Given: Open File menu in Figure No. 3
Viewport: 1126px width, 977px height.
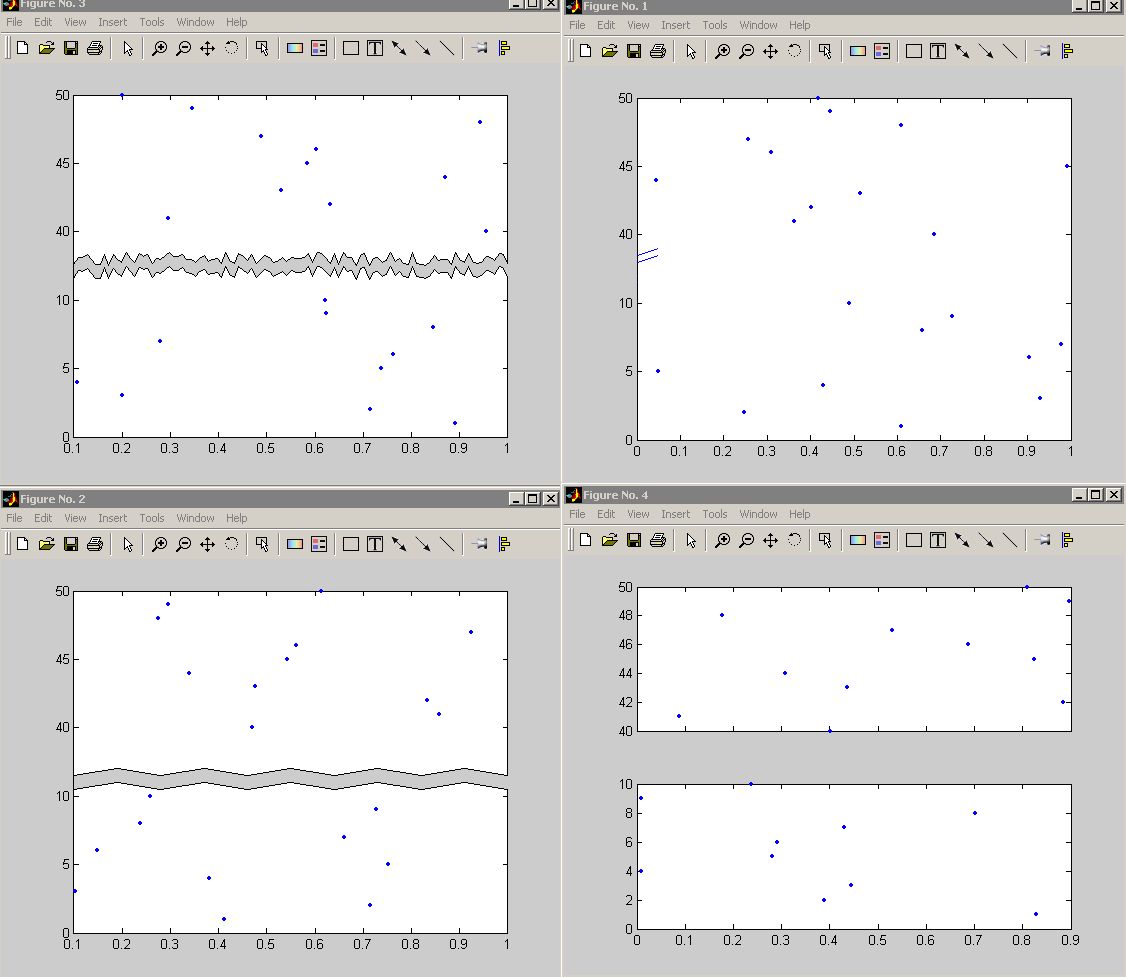Looking at the screenshot, I should click(x=14, y=22).
